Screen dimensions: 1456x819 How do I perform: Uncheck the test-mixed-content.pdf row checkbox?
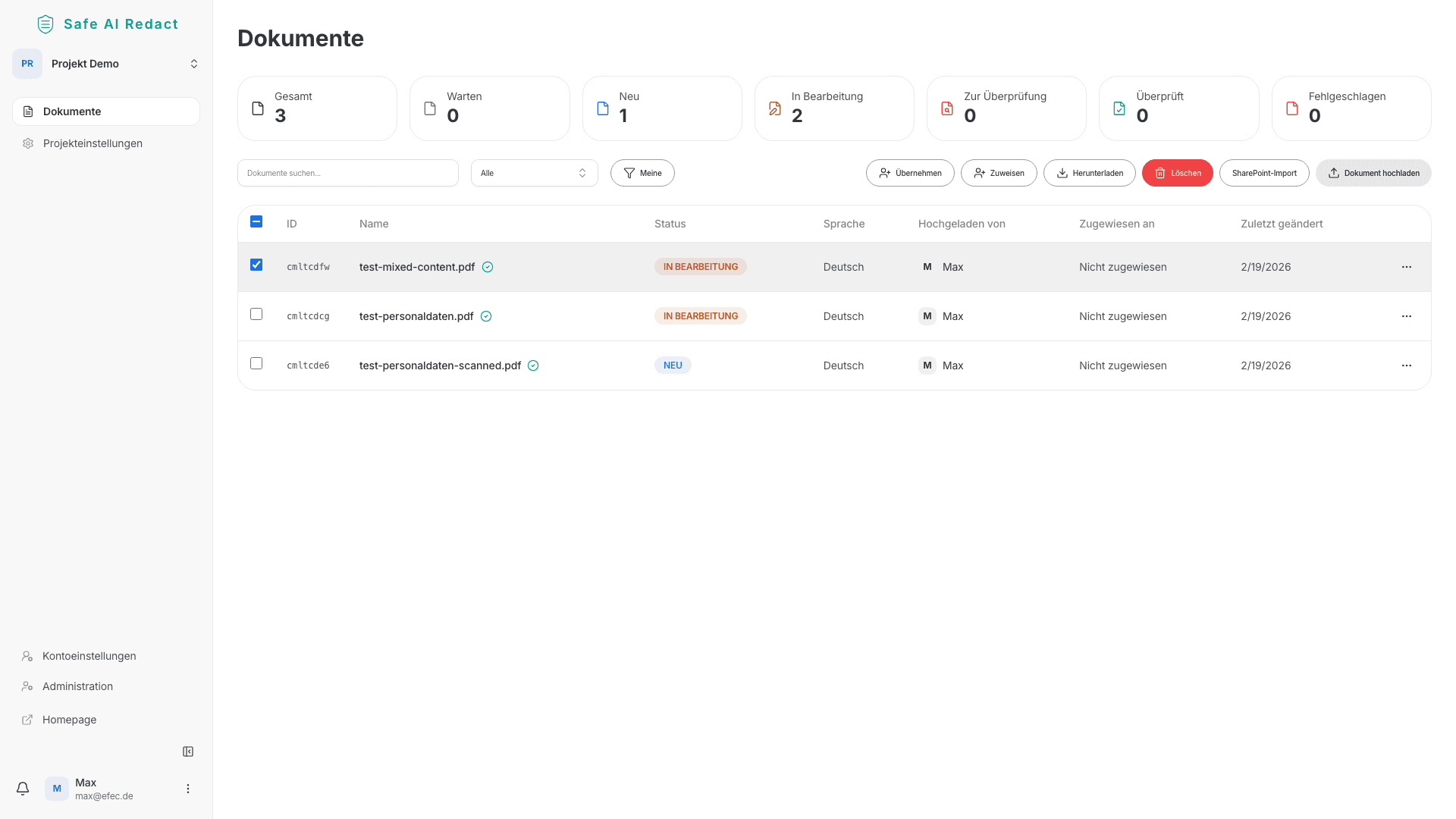click(256, 265)
